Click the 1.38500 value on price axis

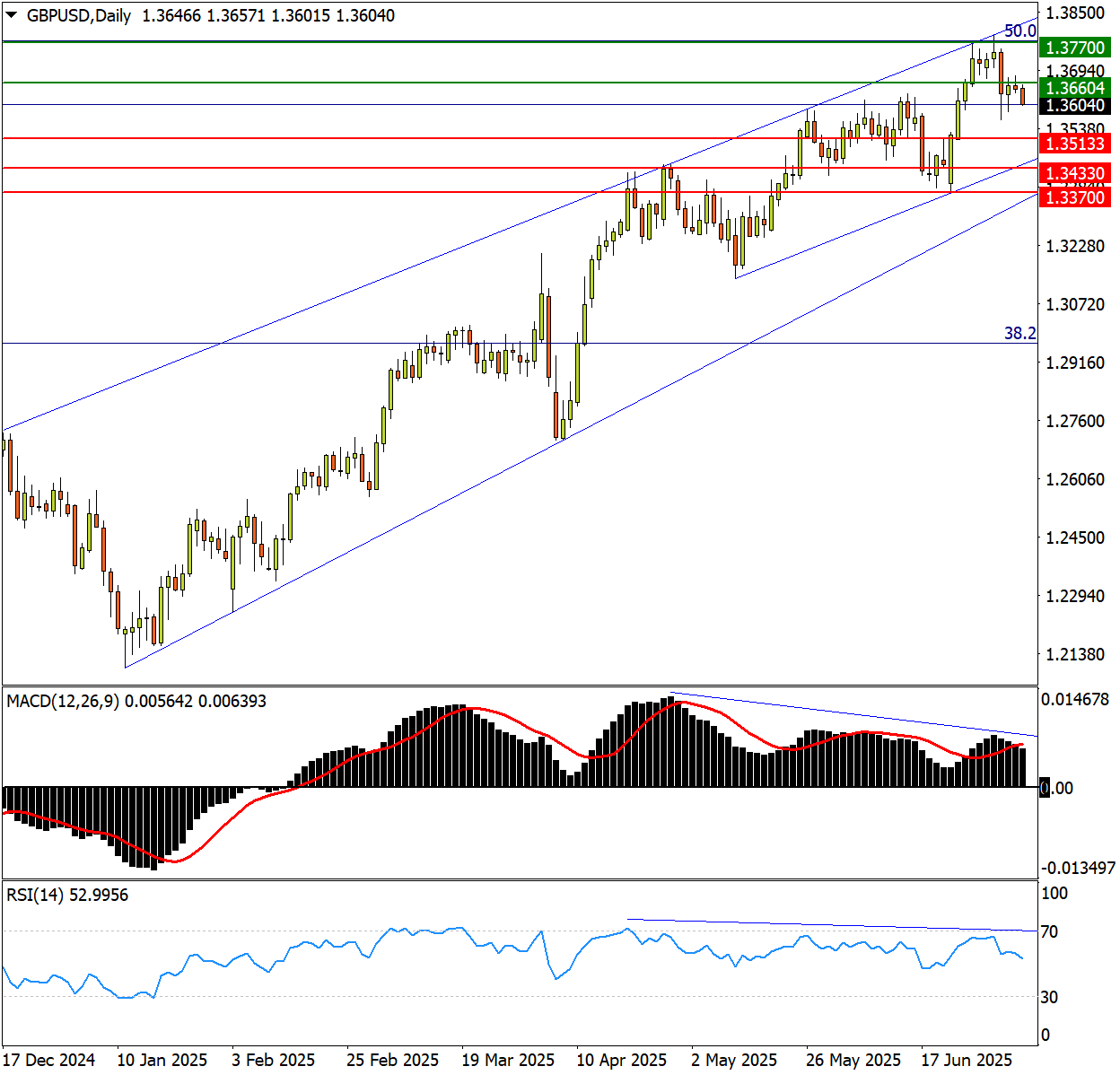click(x=1075, y=13)
